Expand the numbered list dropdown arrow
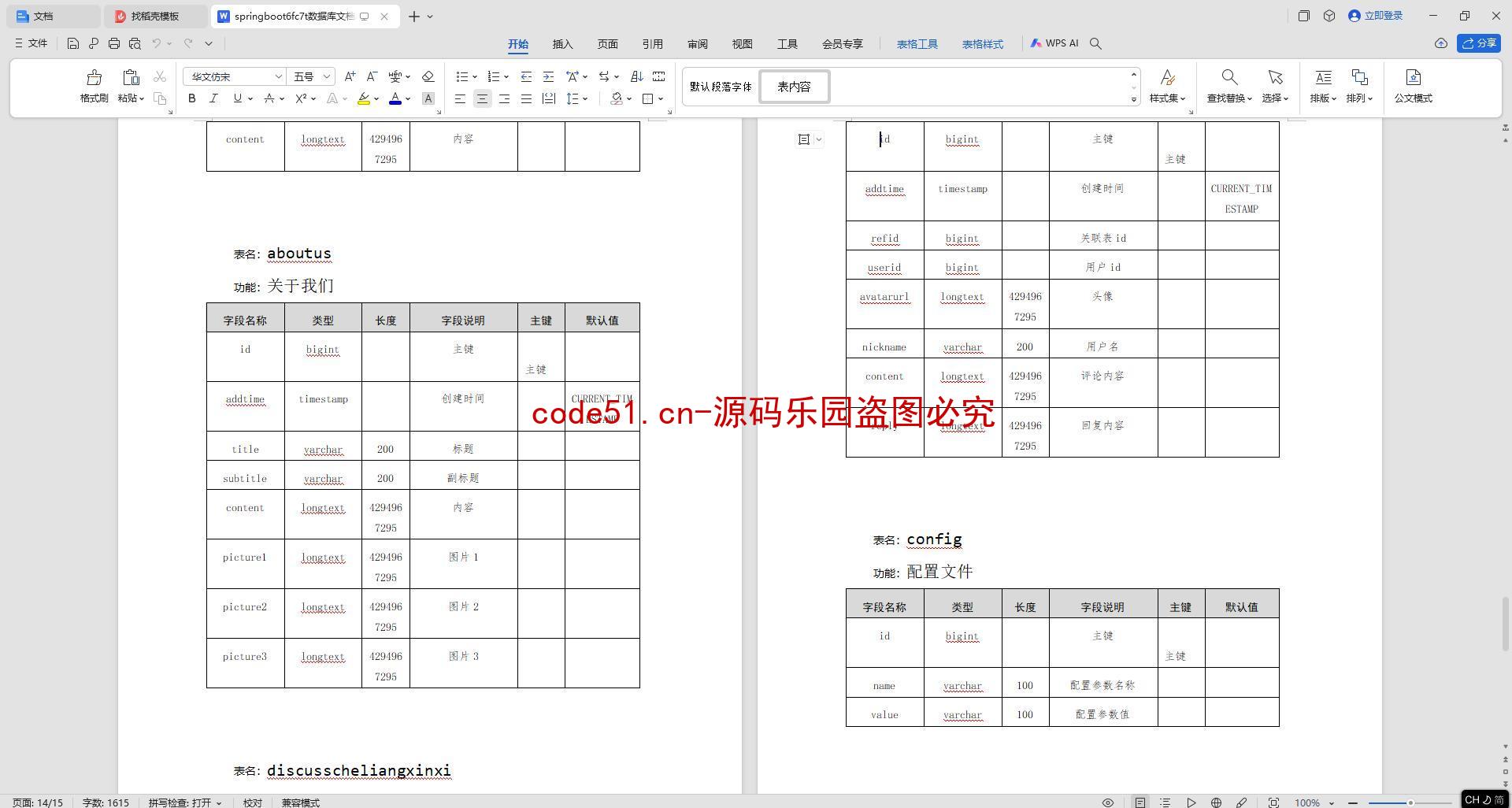 coord(506,76)
